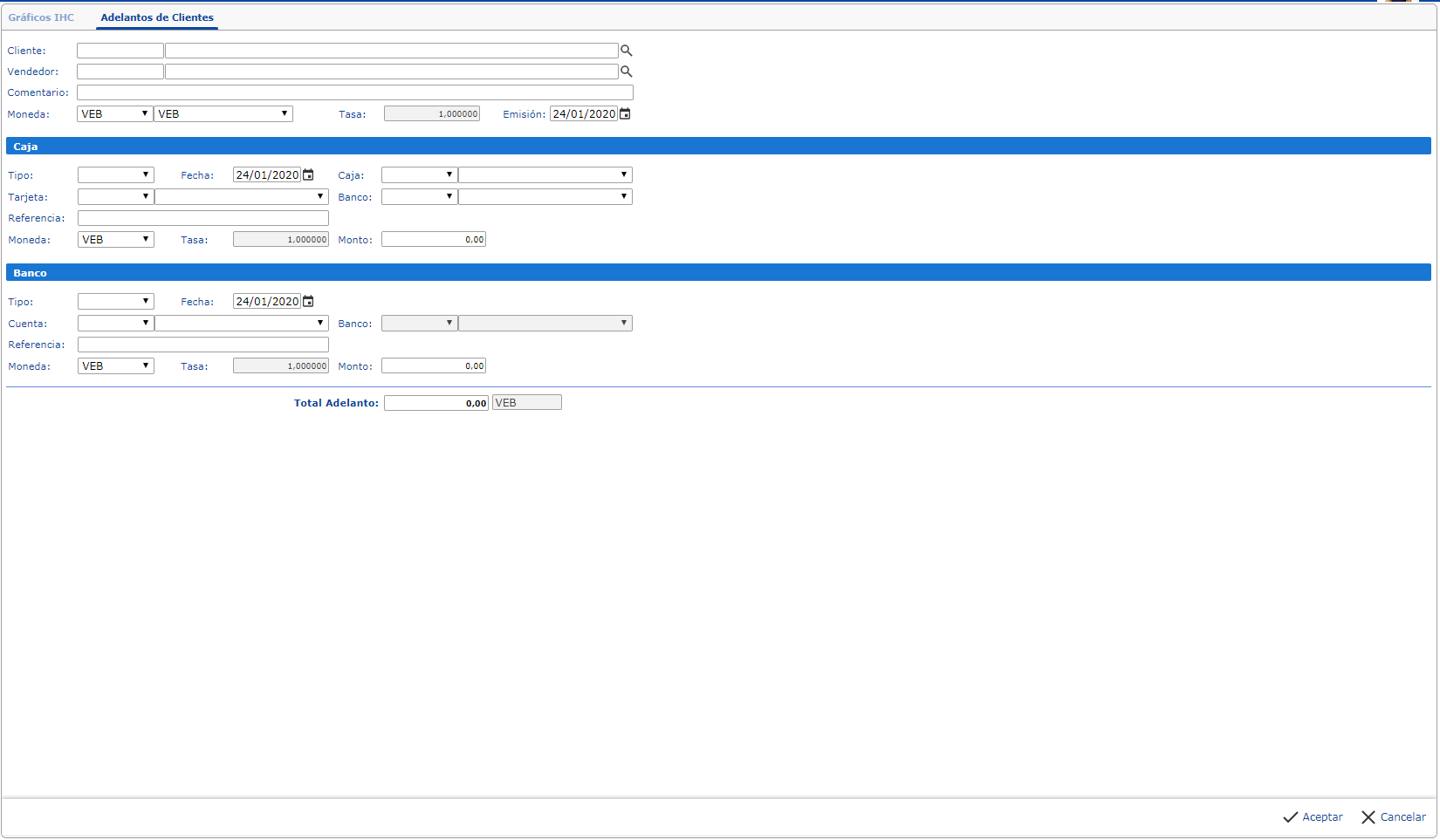
Task: Click the Comentario text field
Action: [354, 92]
